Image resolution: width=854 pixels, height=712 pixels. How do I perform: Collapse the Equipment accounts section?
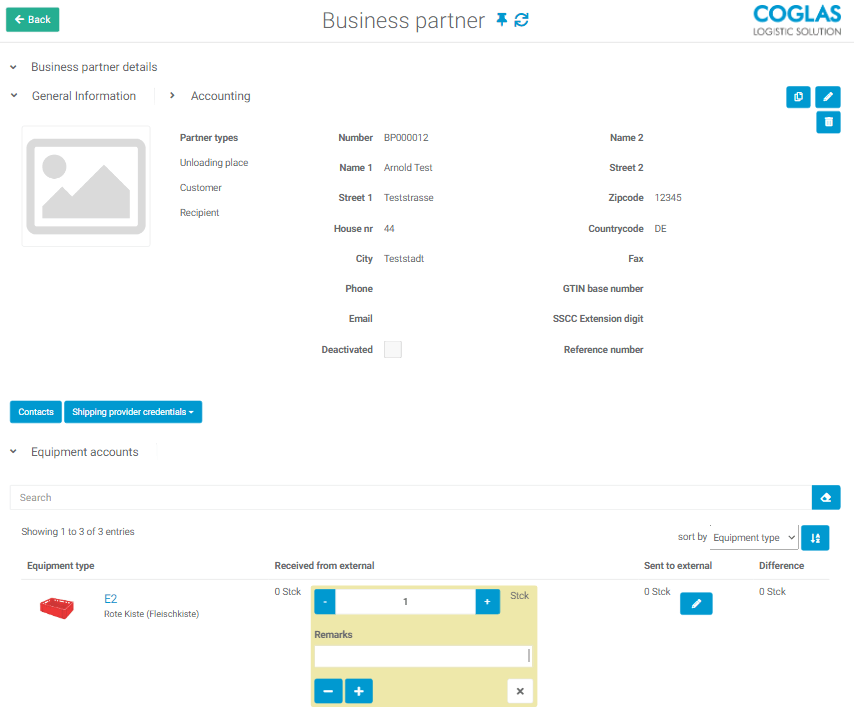coord(14,452)
